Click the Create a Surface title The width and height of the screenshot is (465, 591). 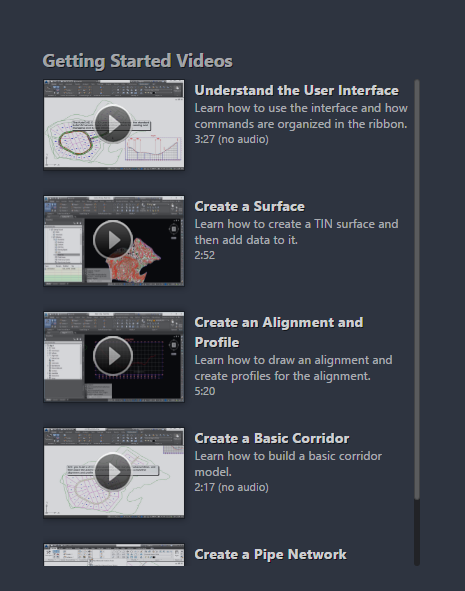249,207
